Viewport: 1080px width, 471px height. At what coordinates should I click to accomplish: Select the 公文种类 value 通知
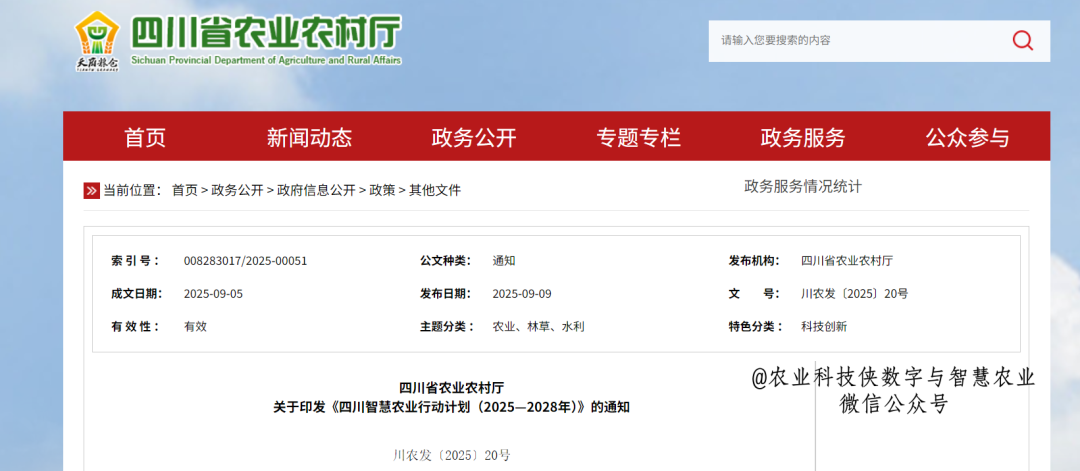[x=504, y=261]
